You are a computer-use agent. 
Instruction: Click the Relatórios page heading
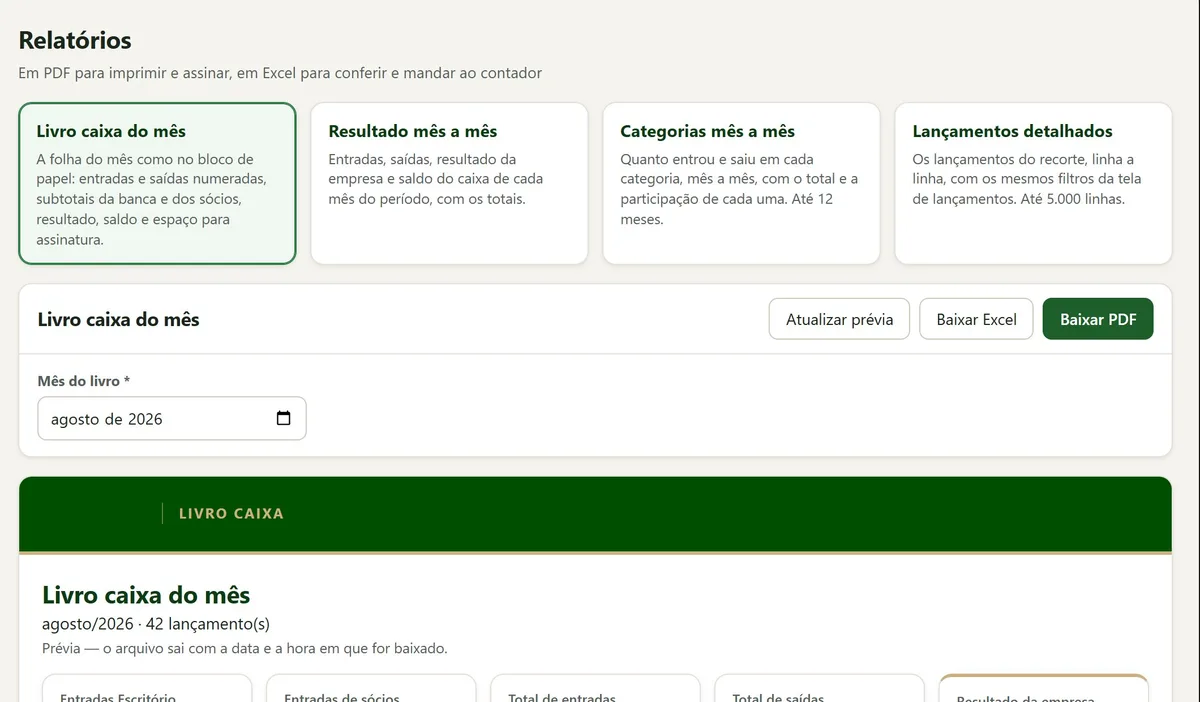point(75,41)
